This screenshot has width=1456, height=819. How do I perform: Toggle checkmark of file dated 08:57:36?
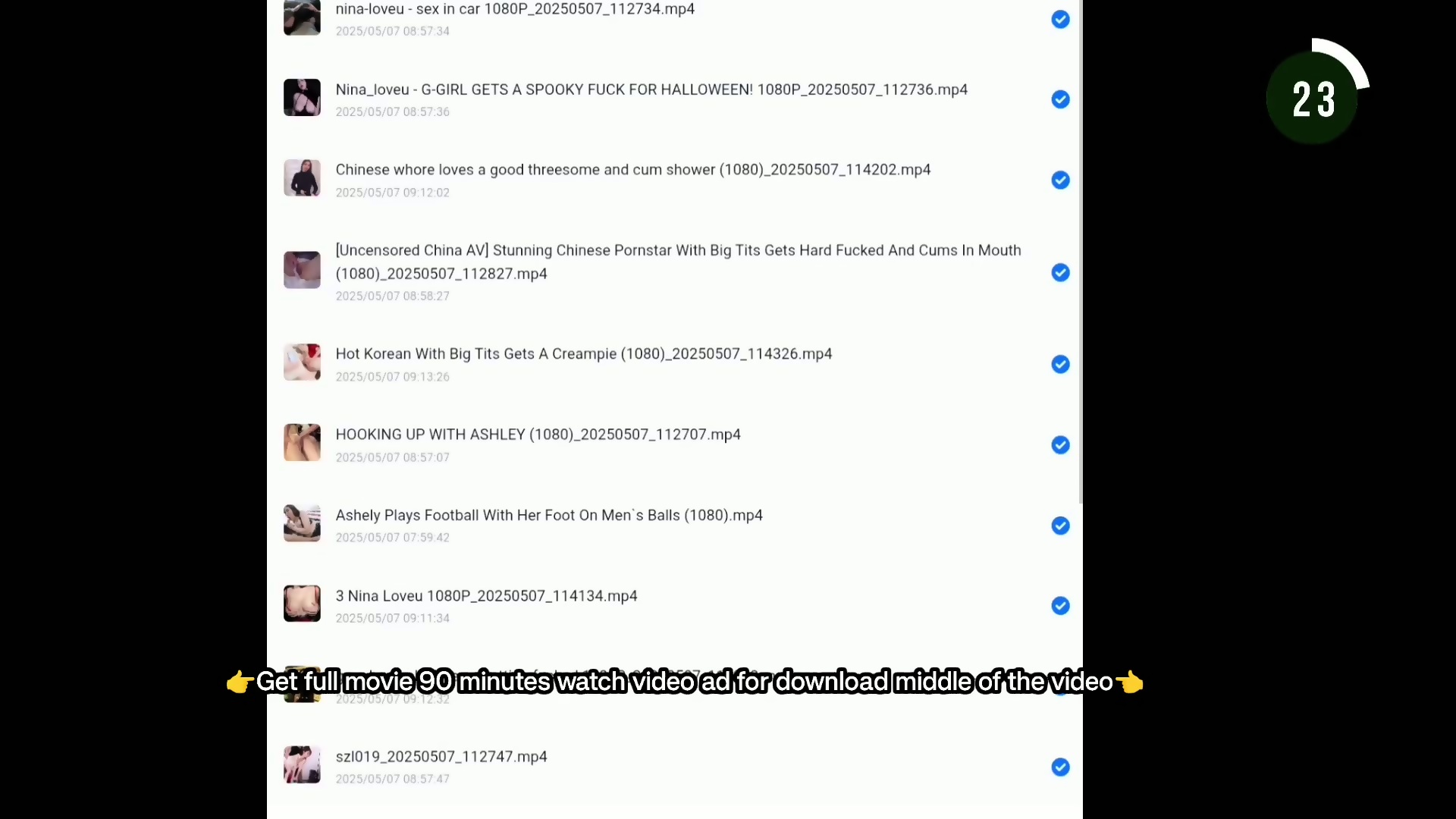(1060, 99)
